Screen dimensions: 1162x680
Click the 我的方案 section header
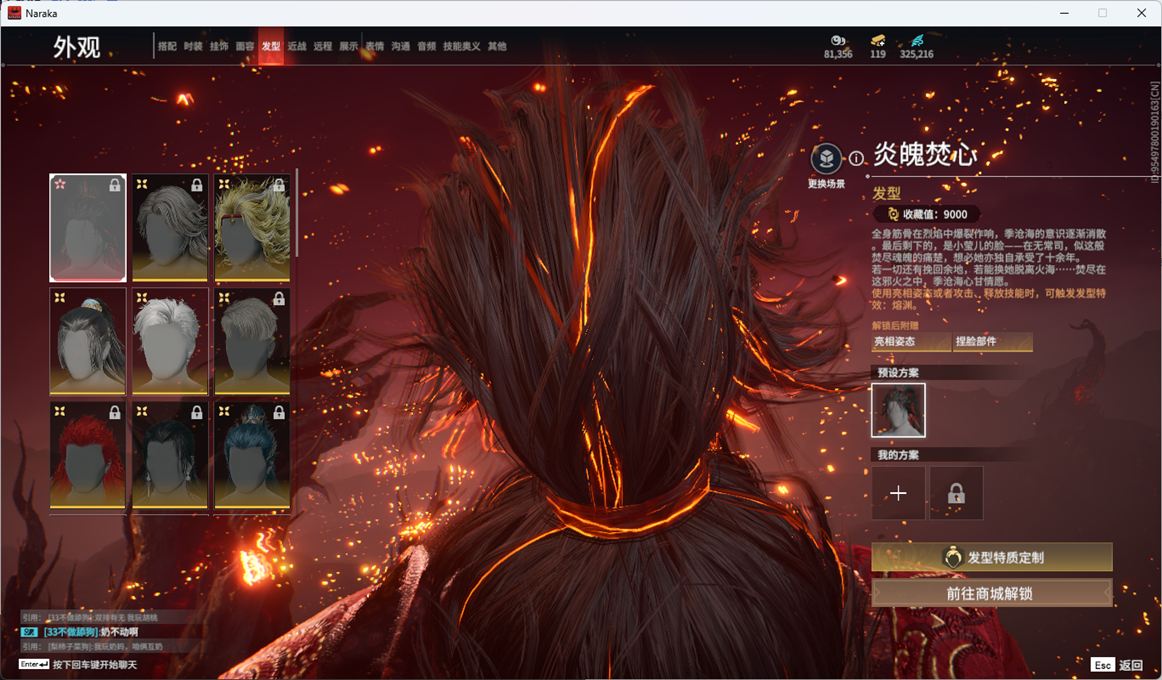(898, 455)
